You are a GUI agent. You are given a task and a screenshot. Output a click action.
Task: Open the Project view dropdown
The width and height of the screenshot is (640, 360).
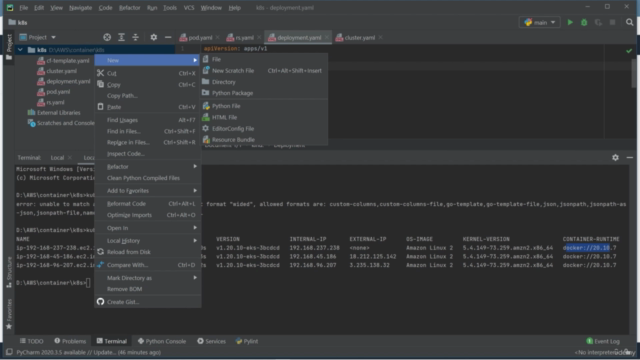pos(38,38)
